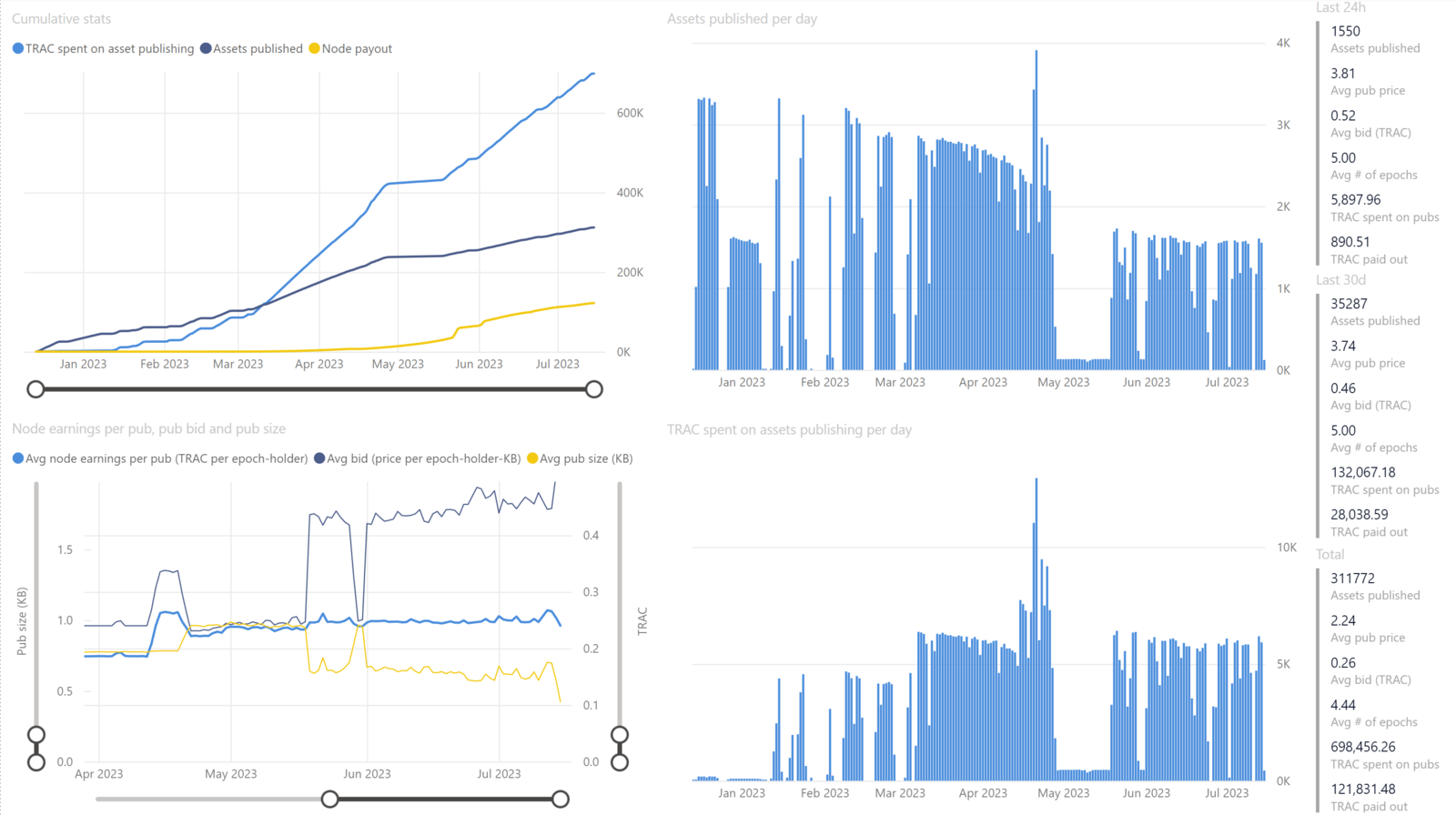Select TRAC spent on assets publishing per day title
Screen dimensions: 1456x815
pyautogui.click(x=789, y=429)
